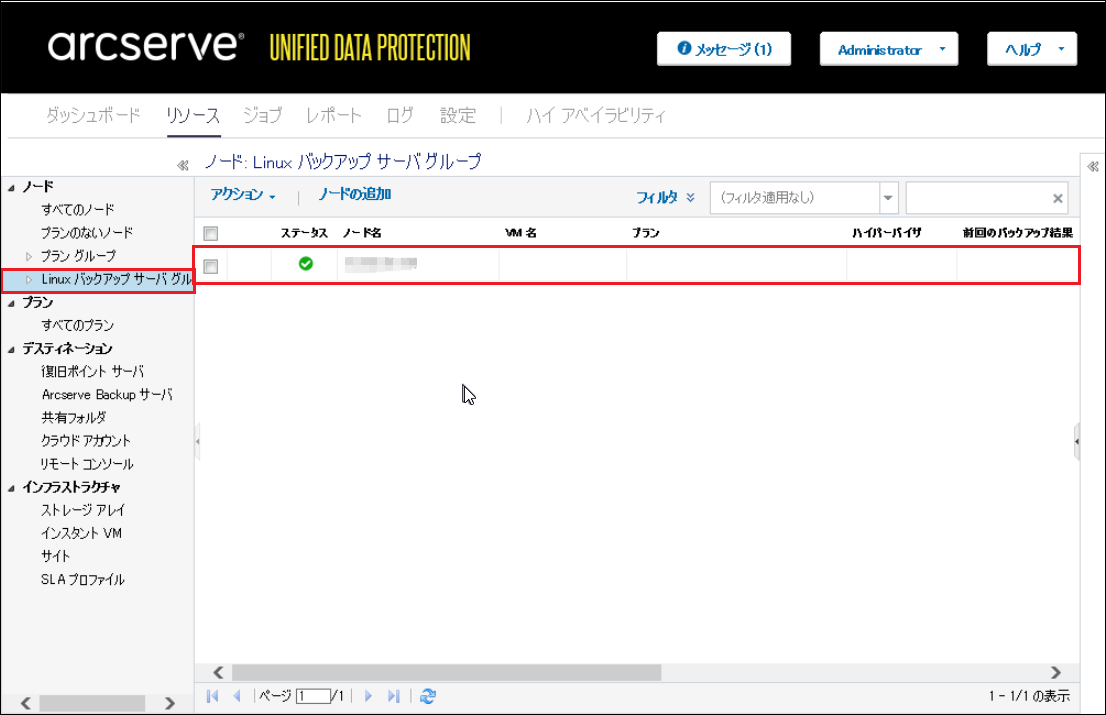The image size is (1106, 715).
Task: Expand the right side panel double-chevron icon
Action: point(1093,166)
